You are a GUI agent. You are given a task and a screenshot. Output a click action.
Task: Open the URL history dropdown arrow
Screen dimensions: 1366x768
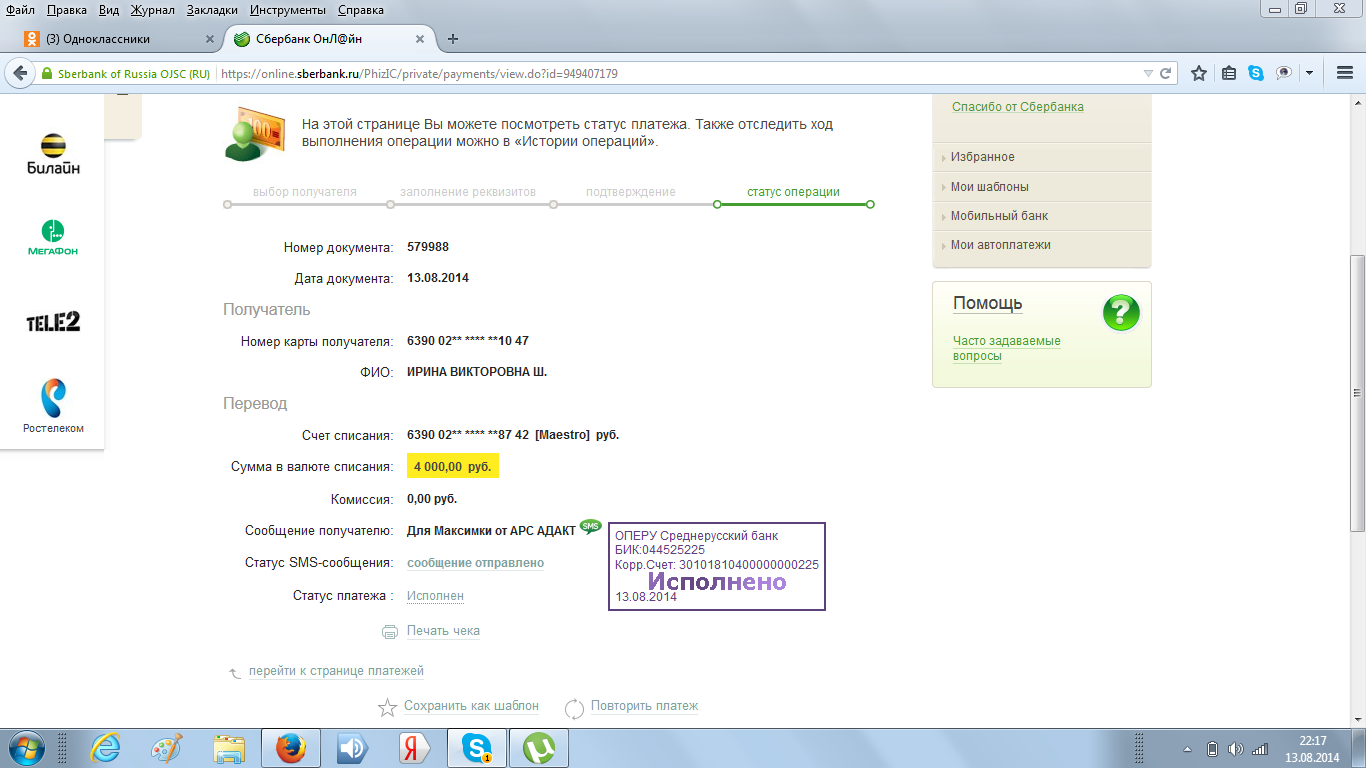[x=1148, y=74]
